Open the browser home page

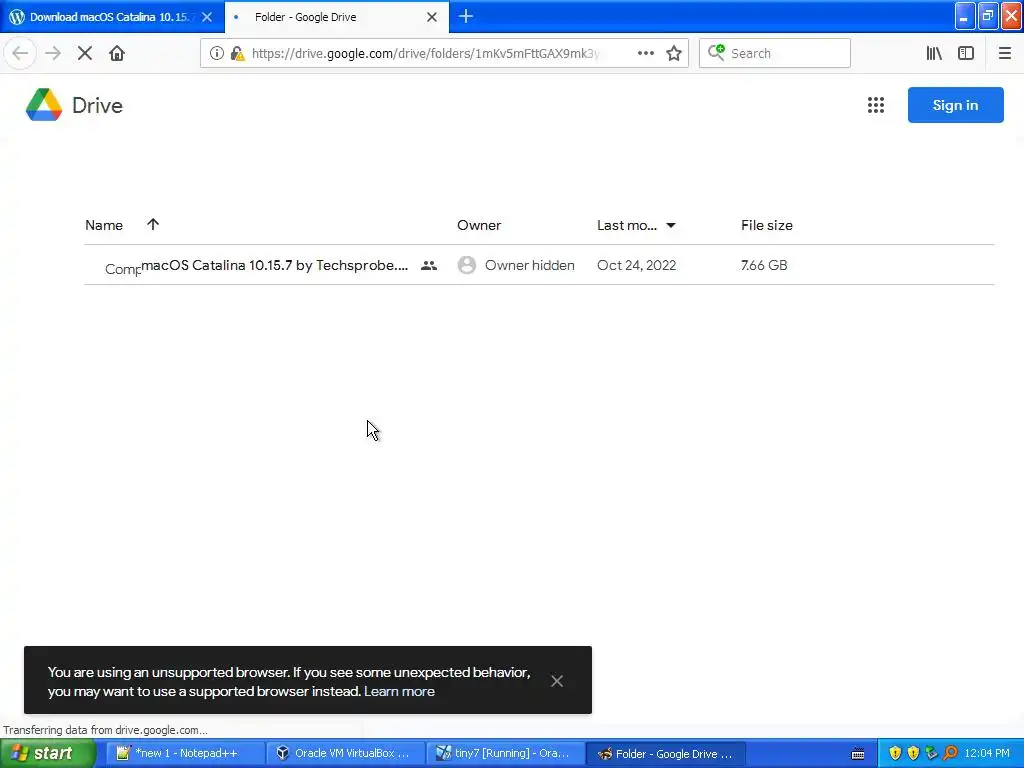click(x=117, y=53)
